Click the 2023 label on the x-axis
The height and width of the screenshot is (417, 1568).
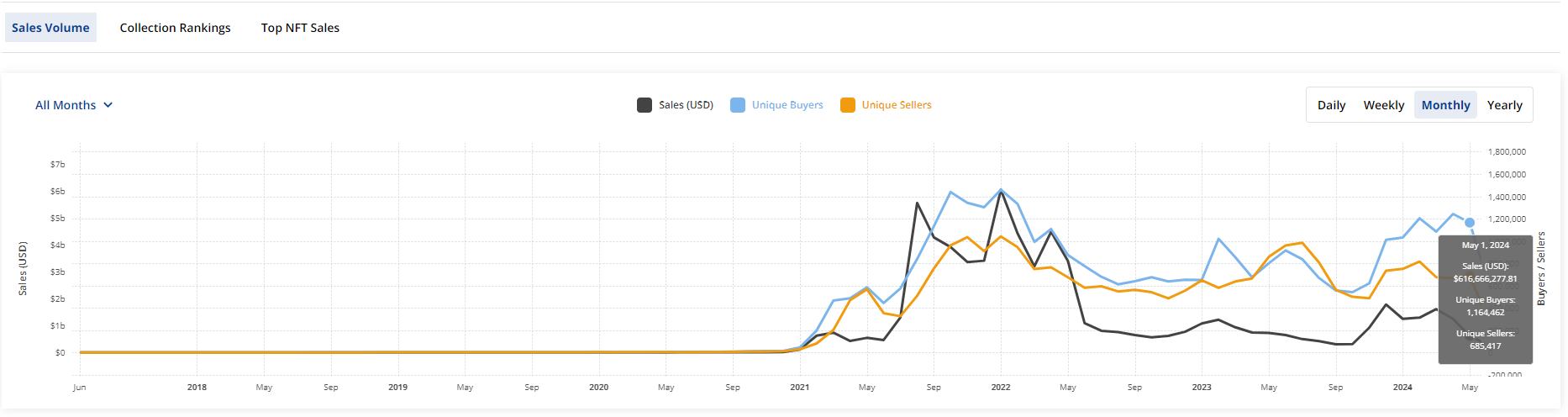pos(1202,388)
